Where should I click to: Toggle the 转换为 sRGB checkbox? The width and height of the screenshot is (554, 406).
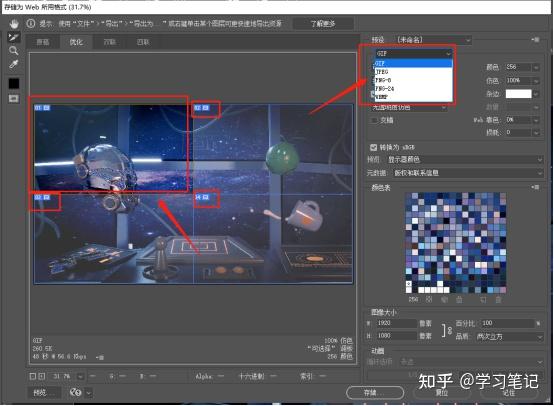click(373, 147)
